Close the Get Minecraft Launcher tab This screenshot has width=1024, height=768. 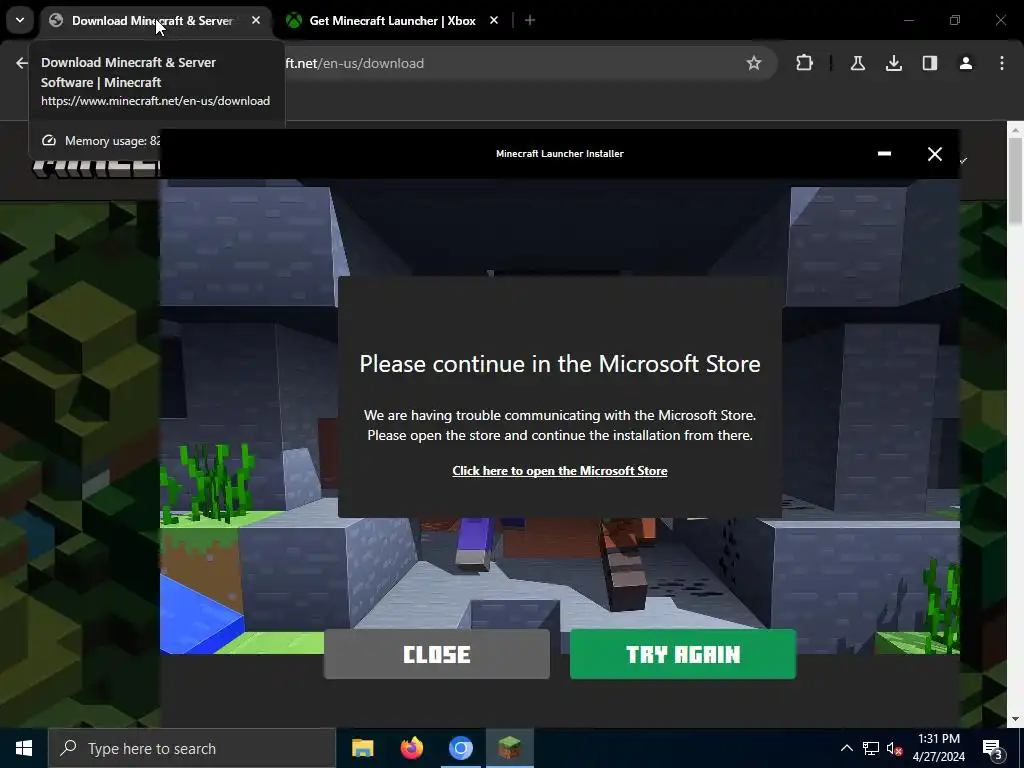494,20
